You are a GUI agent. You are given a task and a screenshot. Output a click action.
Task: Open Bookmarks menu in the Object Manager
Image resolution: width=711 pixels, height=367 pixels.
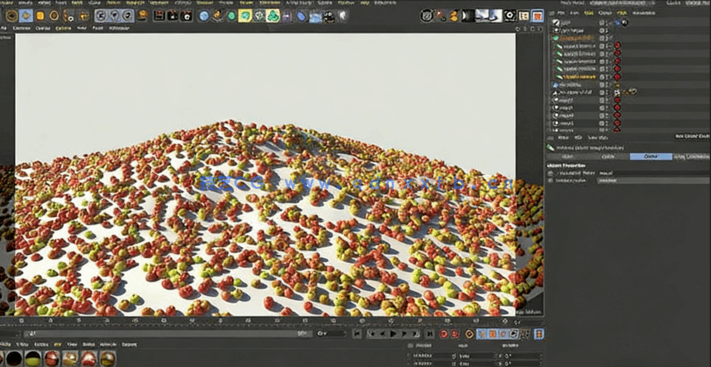[x=643, y=13]
